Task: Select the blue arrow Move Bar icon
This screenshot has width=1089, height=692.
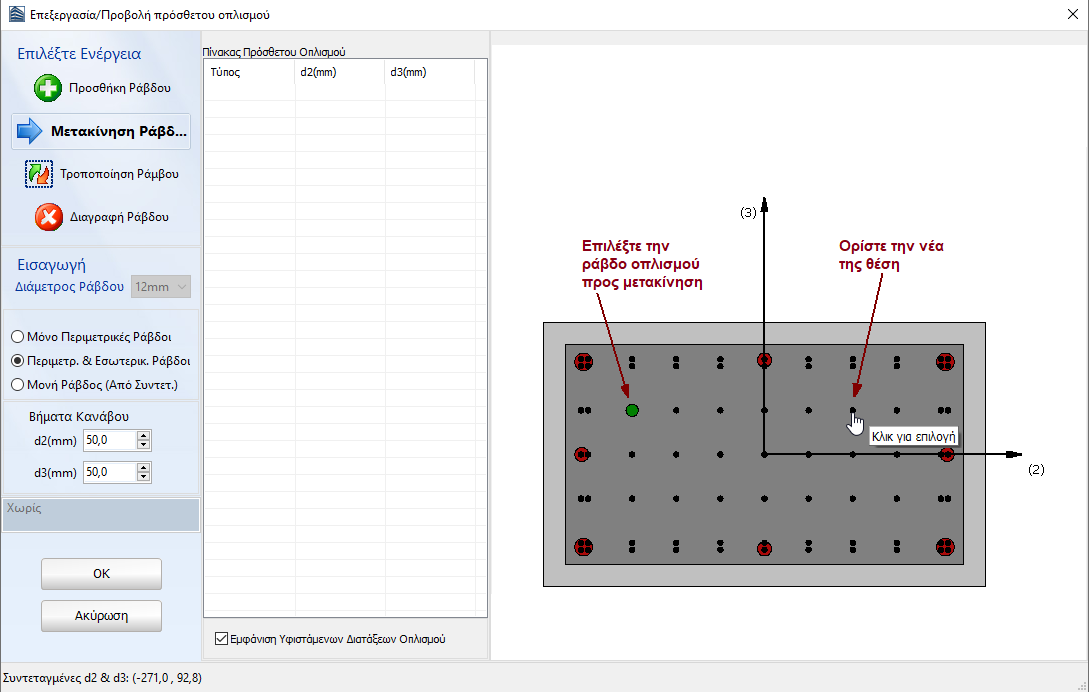Action: click(x=31, y=131)
